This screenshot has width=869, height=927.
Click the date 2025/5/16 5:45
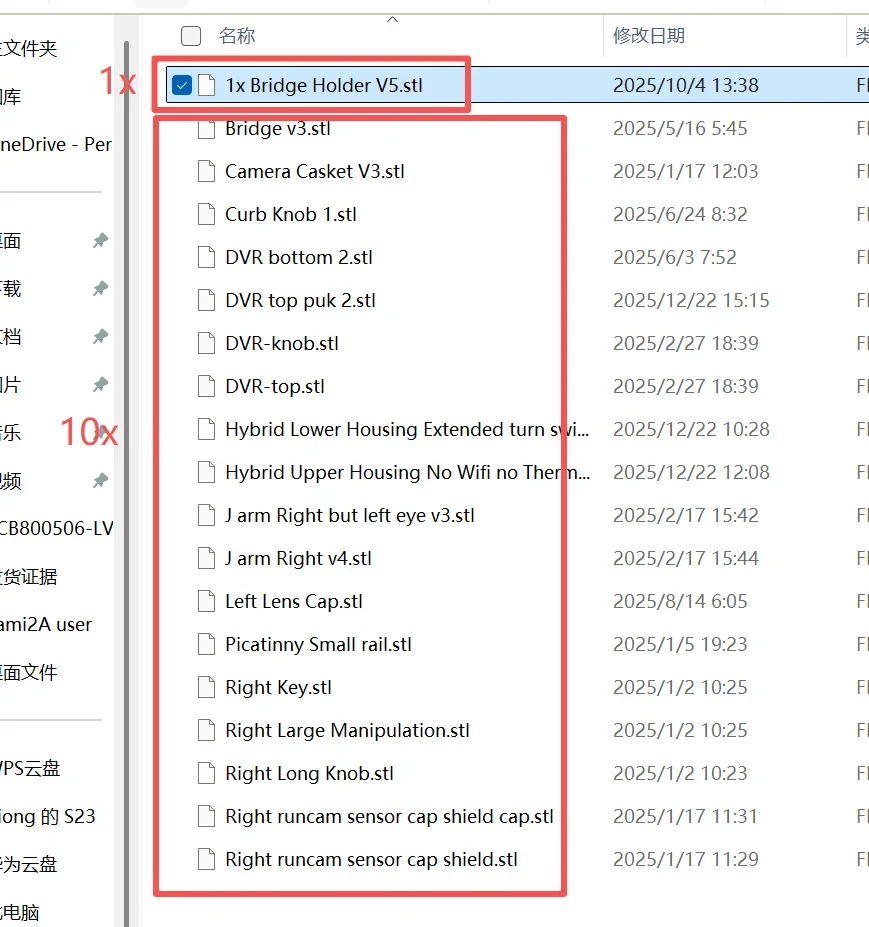pyautogui.click(x=680, y=128)
